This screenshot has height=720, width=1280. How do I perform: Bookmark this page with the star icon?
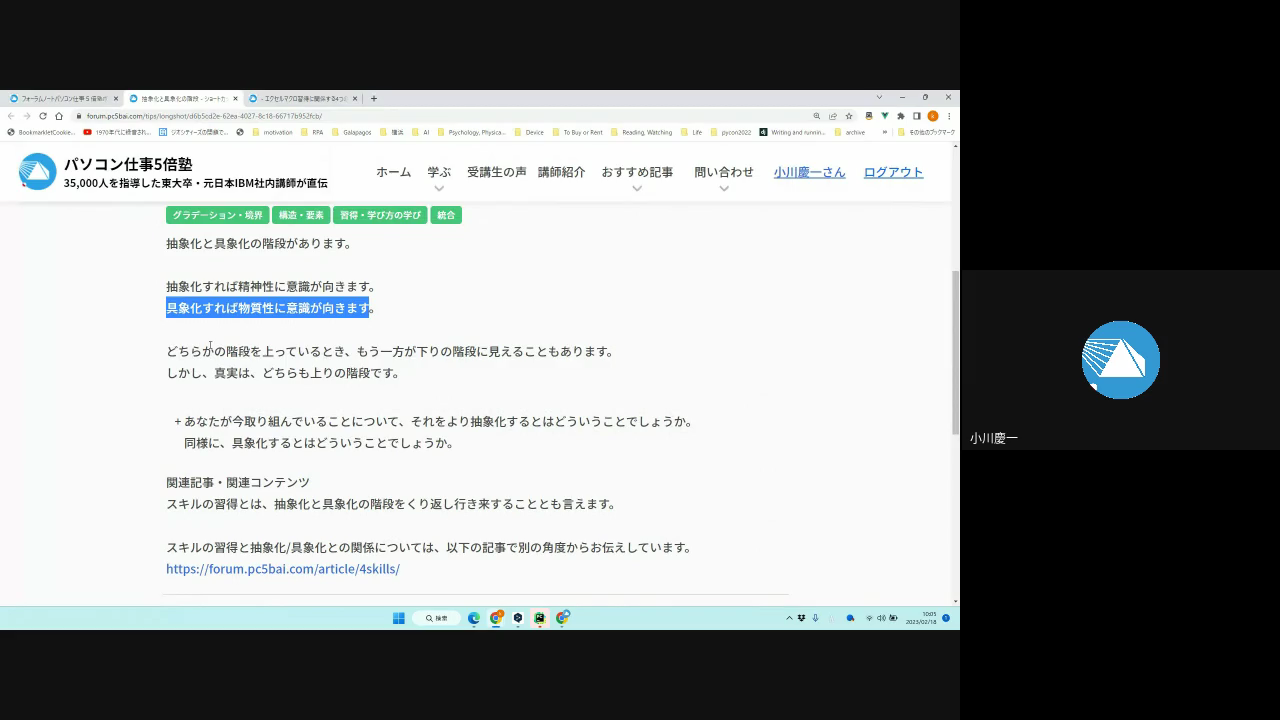[849, 116]
